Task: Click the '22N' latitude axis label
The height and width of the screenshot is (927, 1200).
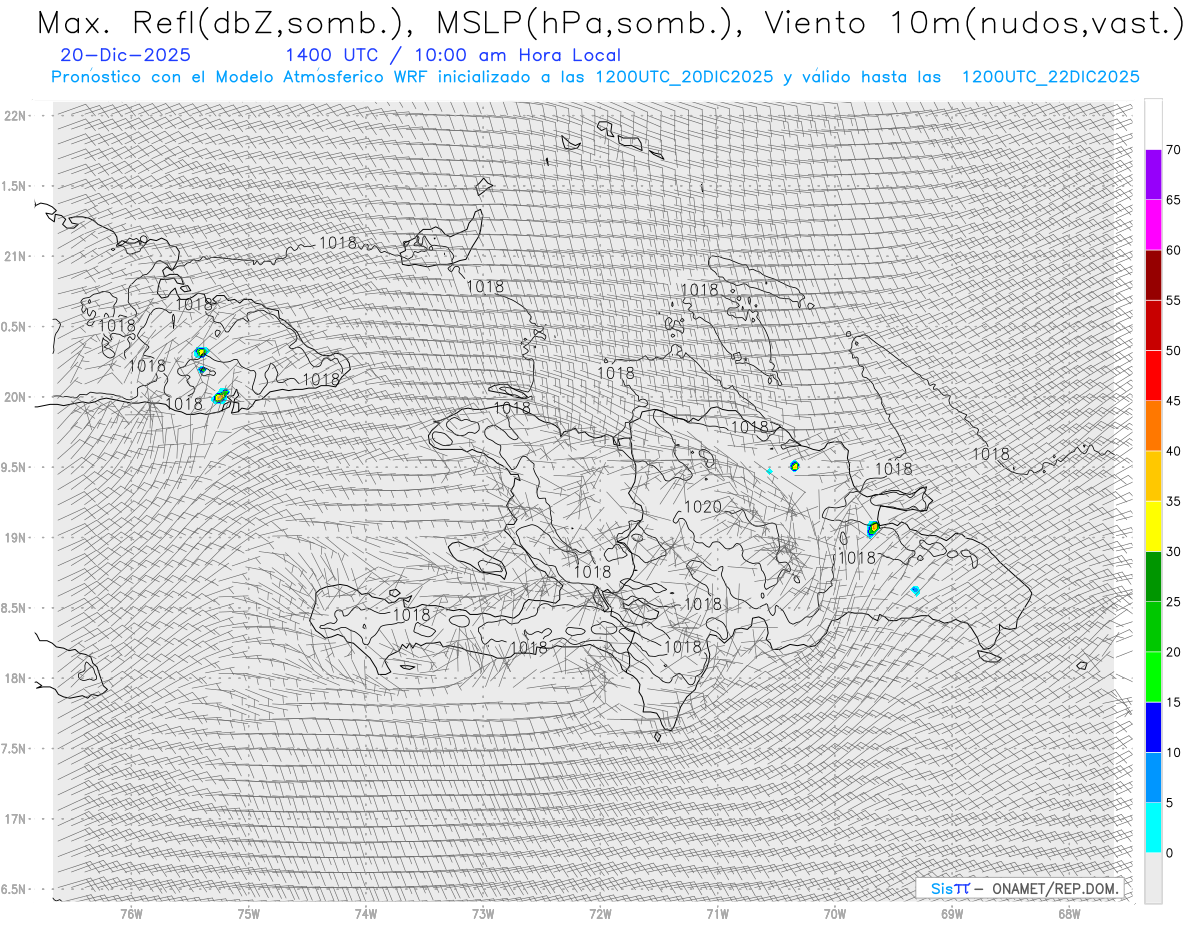Action: pyautogui.click(x=15, y=115)
